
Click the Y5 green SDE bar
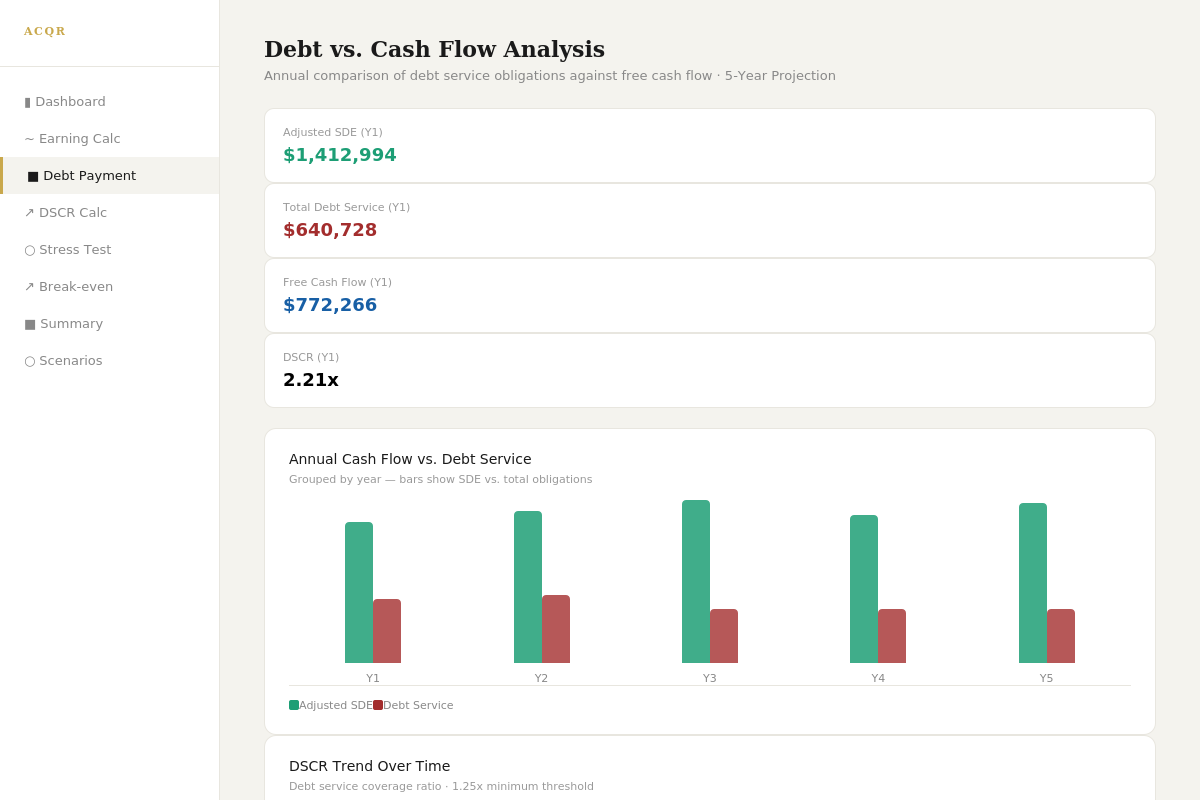tap(1033, 583)
